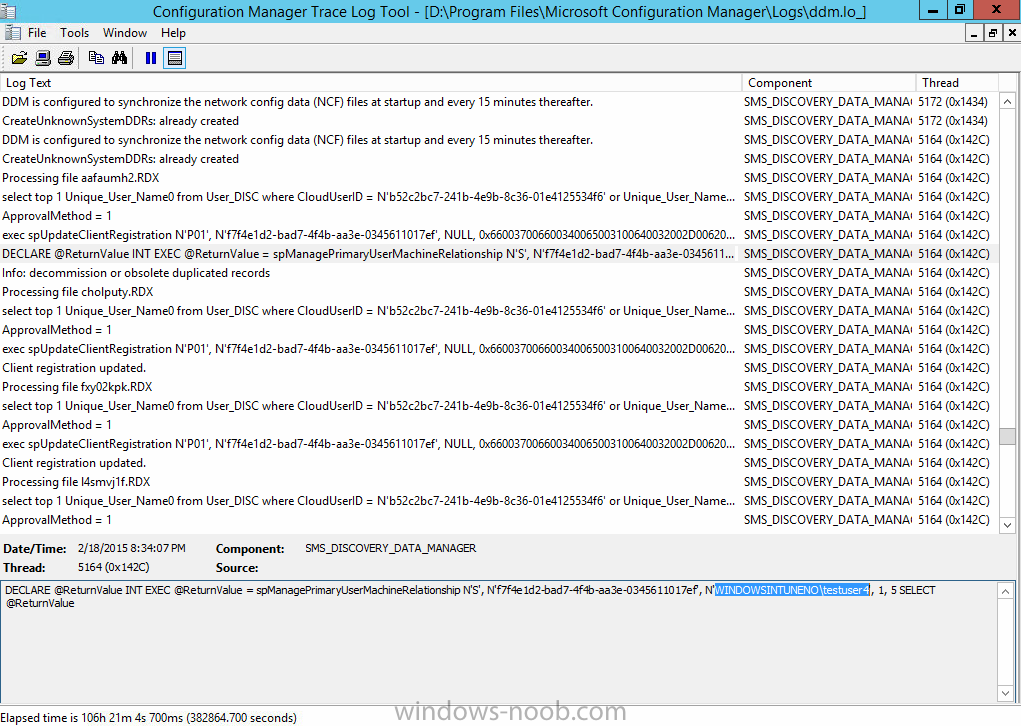1021x726 pixels.
Task: Restore the inner ddm.log document window
Action: [992, 33]
